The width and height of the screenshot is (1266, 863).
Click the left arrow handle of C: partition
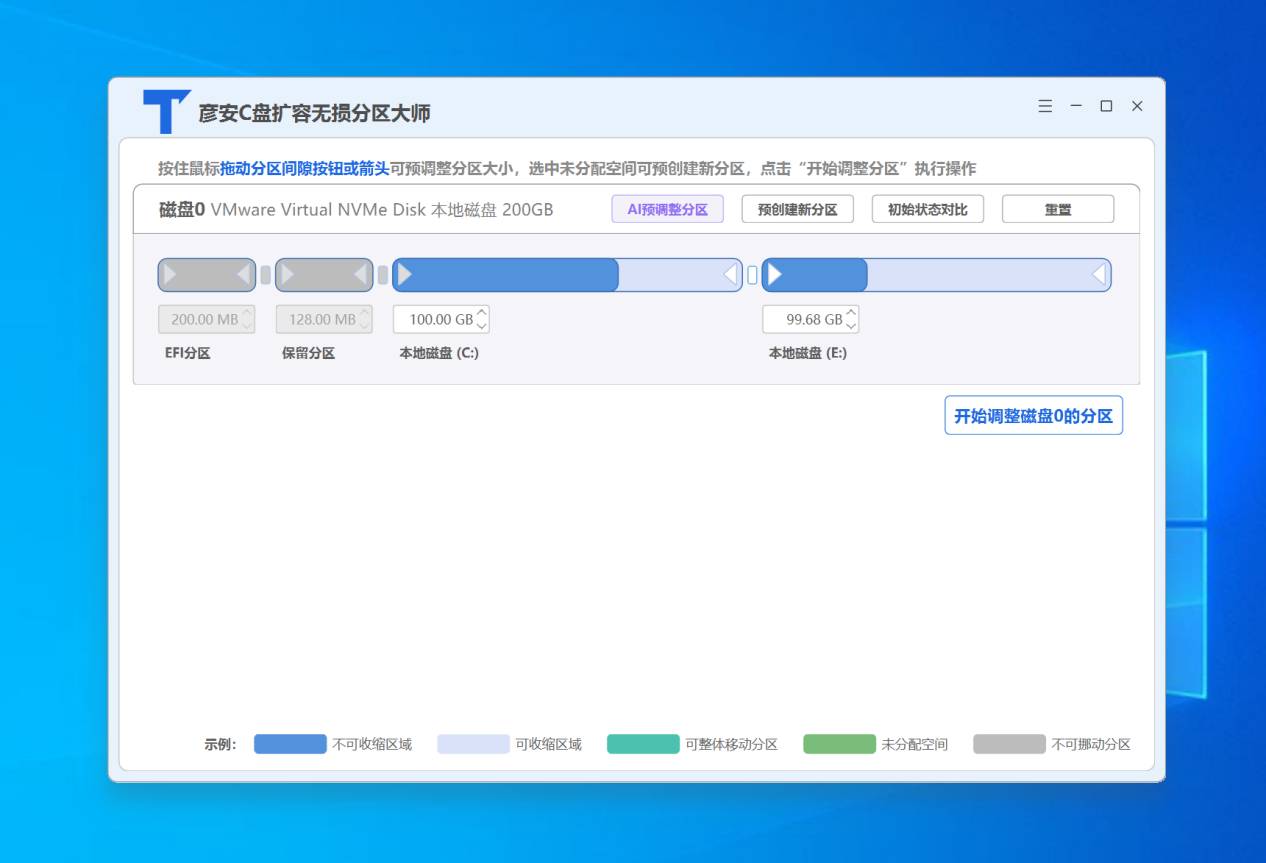[x=405, y=274]
